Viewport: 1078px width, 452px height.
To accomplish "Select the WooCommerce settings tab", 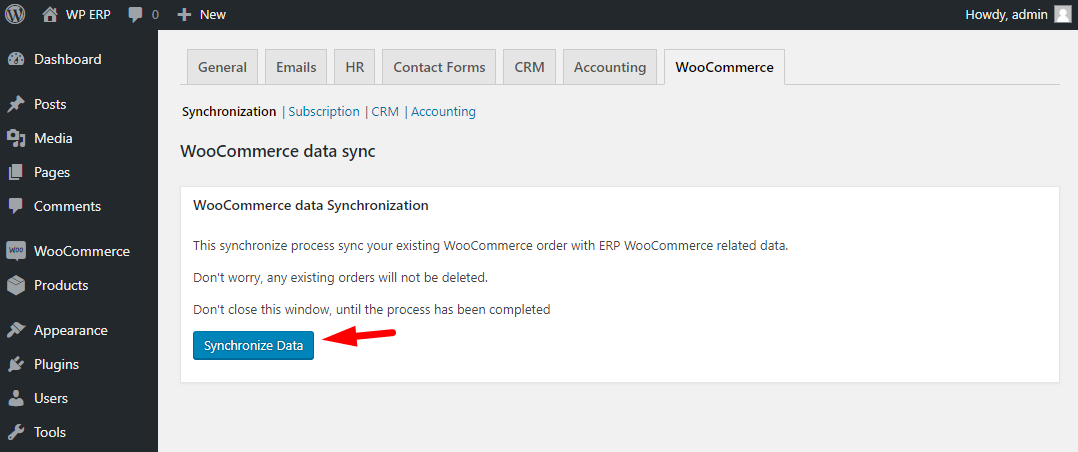I will click(x=725, y=67).
